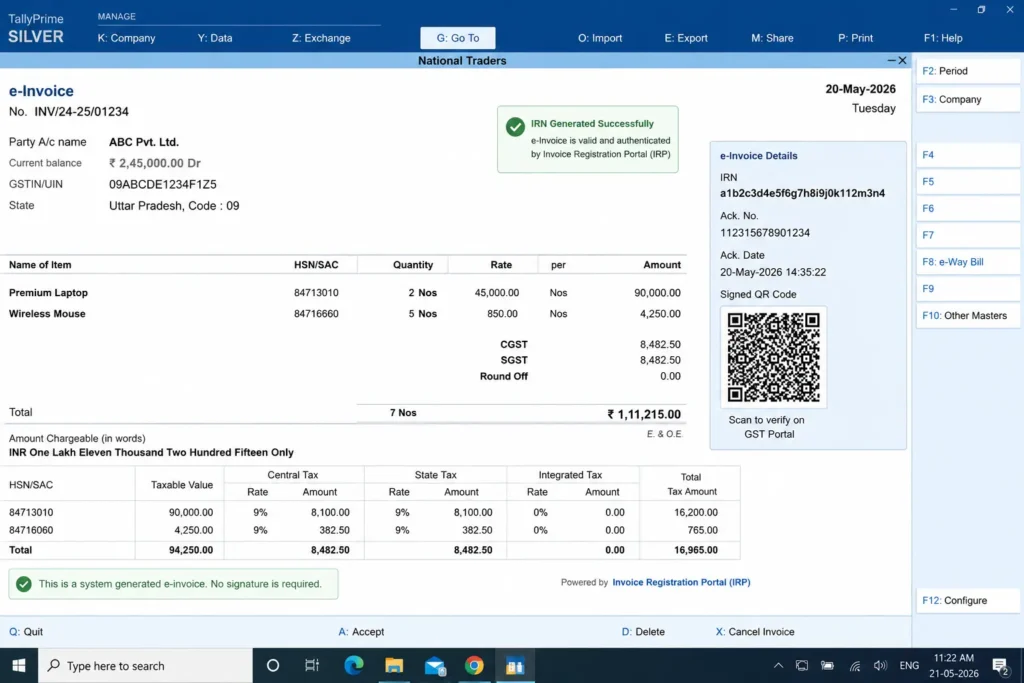The width and height of the screenshot is (1024, 683).
Task: Open E: Export menu
Action: 686,38
